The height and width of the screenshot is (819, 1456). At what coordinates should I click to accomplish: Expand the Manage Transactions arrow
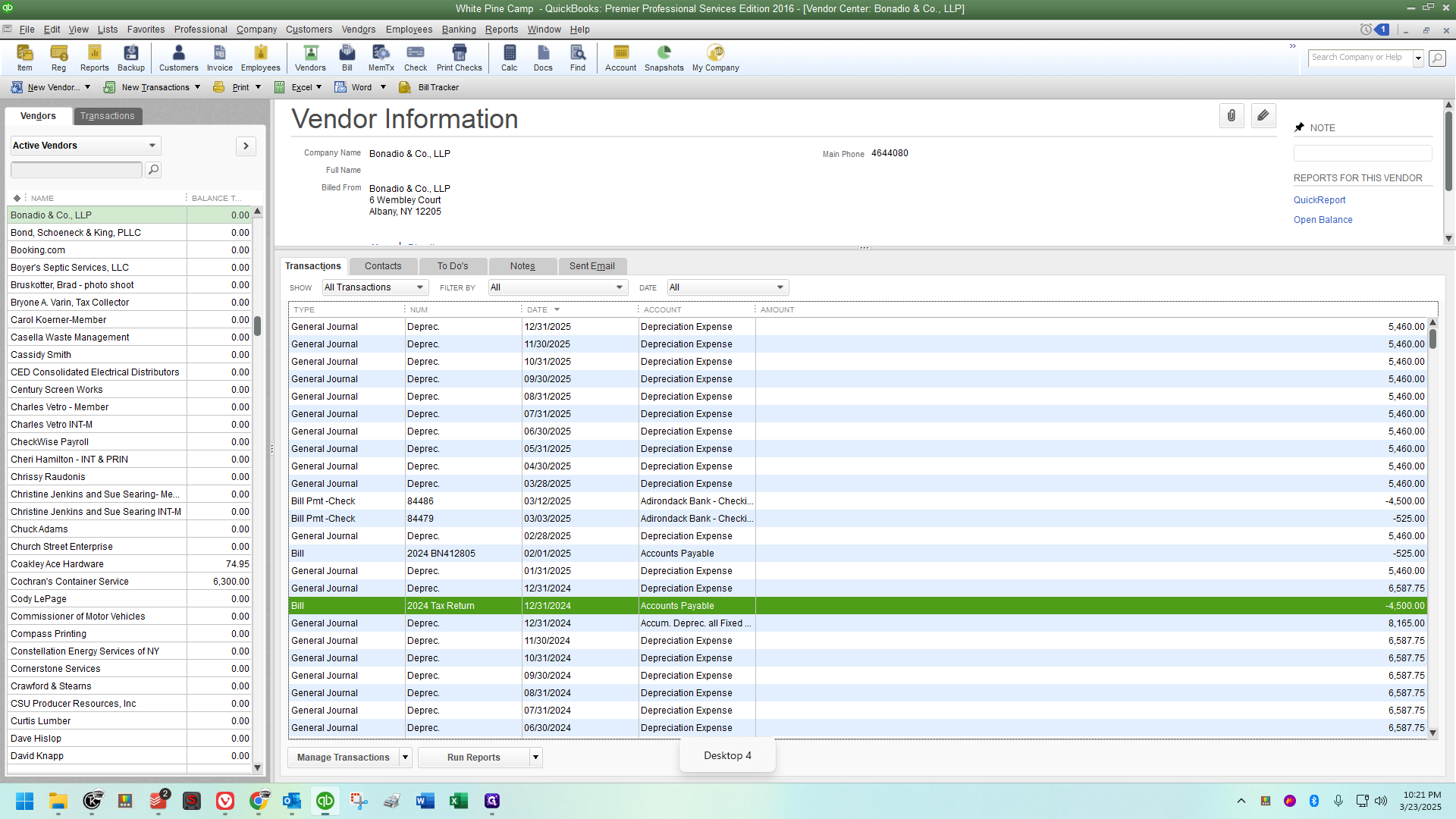click(406, 758)
